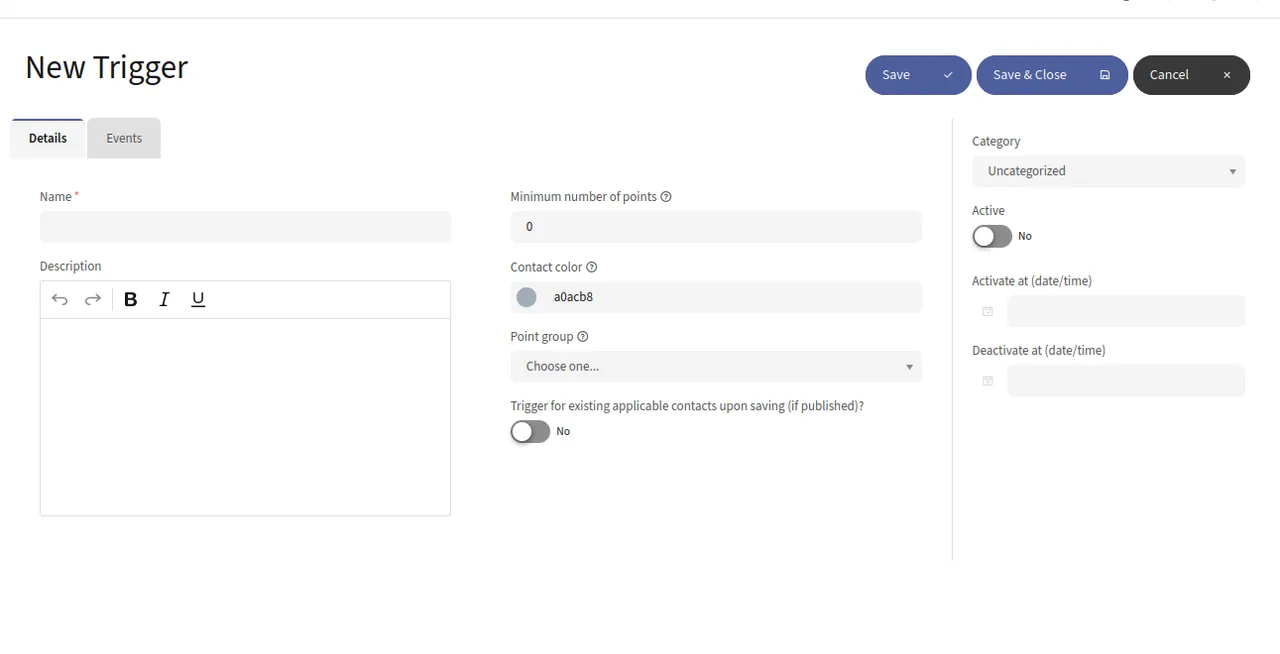Switch the Active toggle on
This screenshot has width=1280, height=654.
click(x=992, y=236)
